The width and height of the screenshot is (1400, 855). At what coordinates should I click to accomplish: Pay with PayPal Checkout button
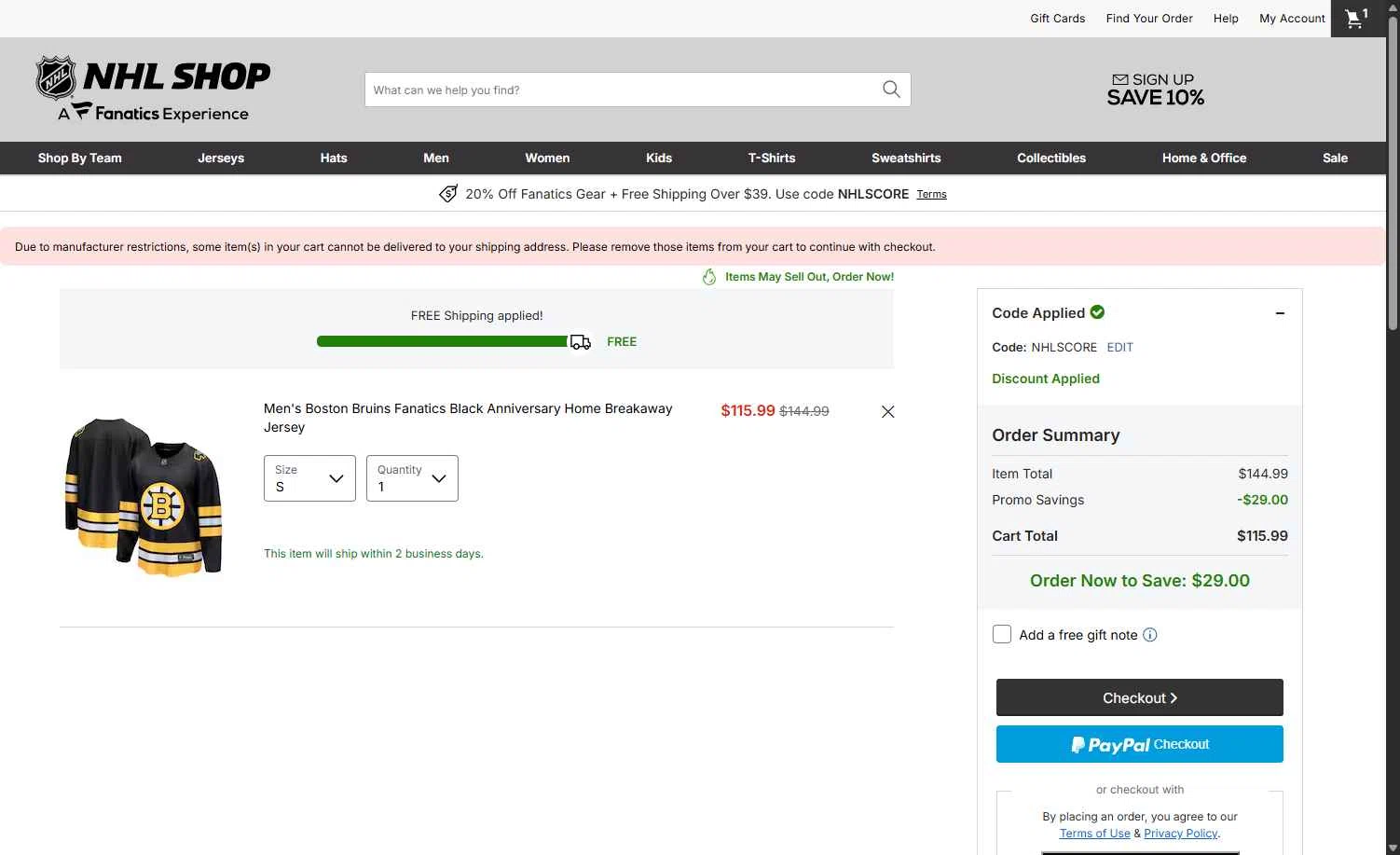point(1140,744)
